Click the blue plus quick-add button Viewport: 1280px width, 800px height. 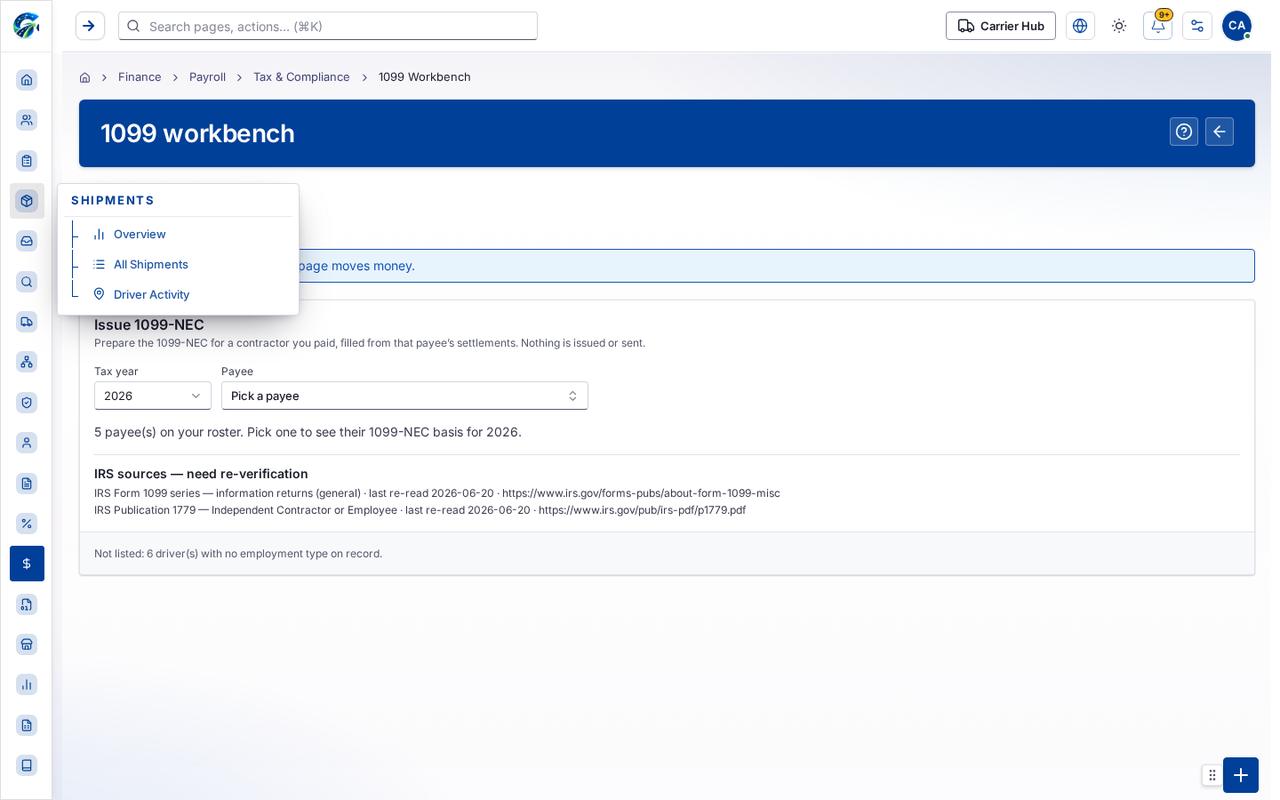click(x=1241, y=775)
